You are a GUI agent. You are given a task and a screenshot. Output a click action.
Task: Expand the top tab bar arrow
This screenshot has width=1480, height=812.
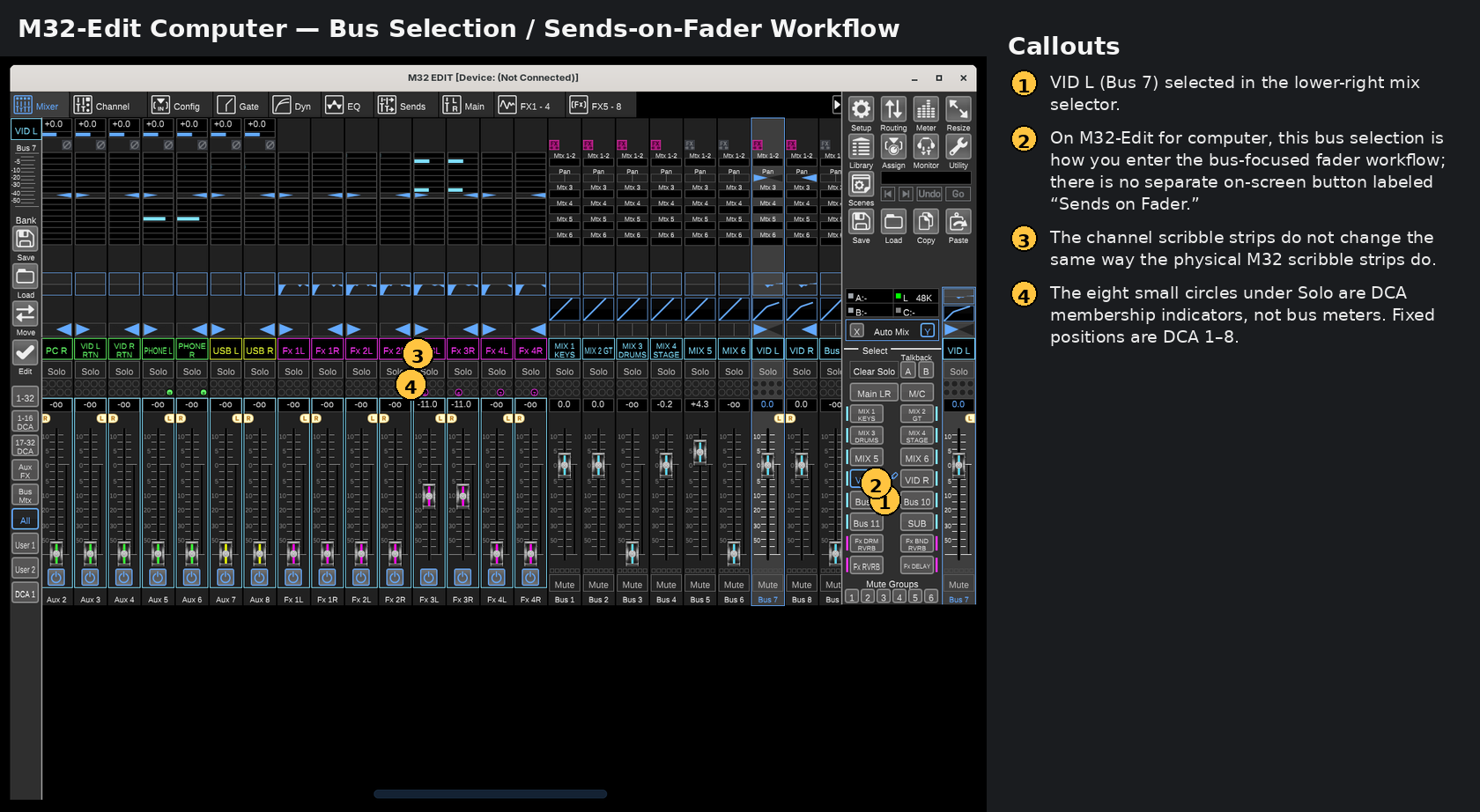(837, 105)
